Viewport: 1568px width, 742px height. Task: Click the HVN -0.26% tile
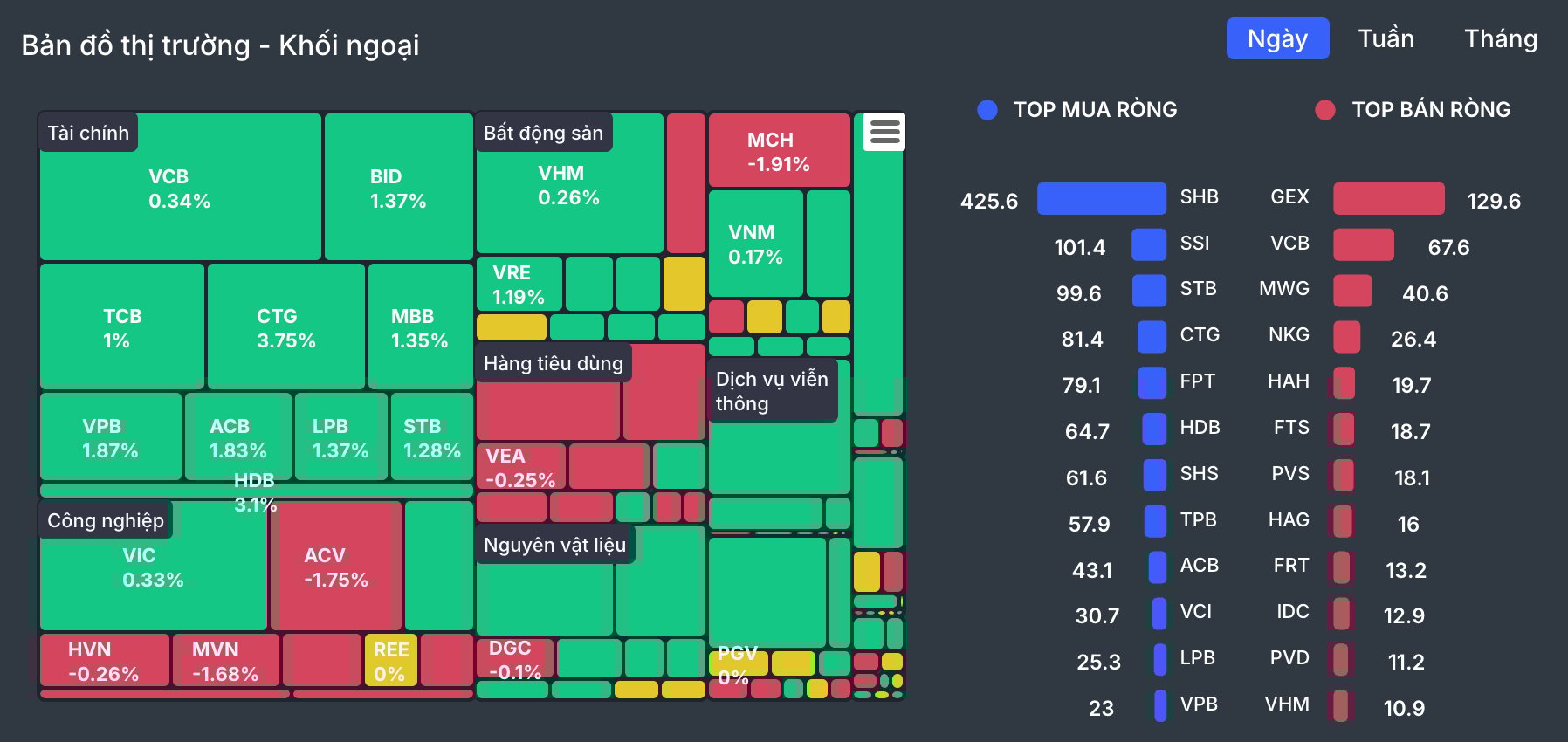click(105, 660)
